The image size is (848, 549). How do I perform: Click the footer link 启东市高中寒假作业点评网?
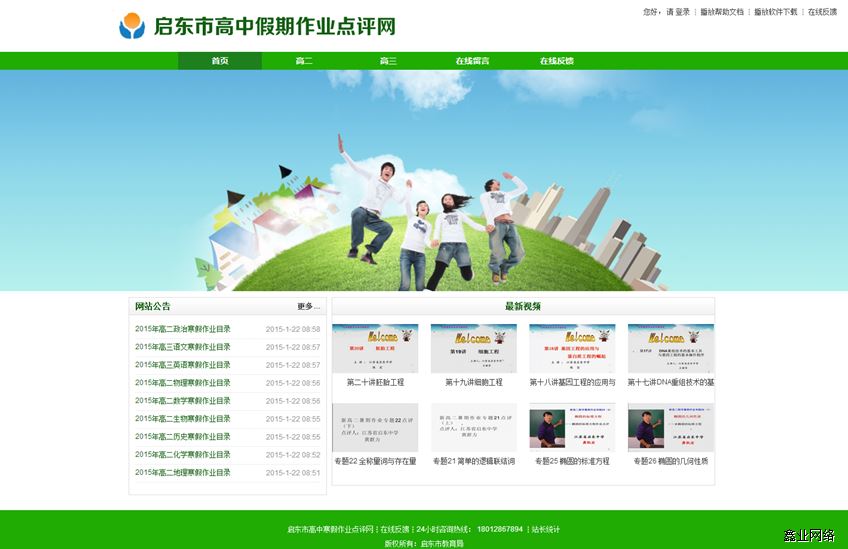[x=330, y=529]
